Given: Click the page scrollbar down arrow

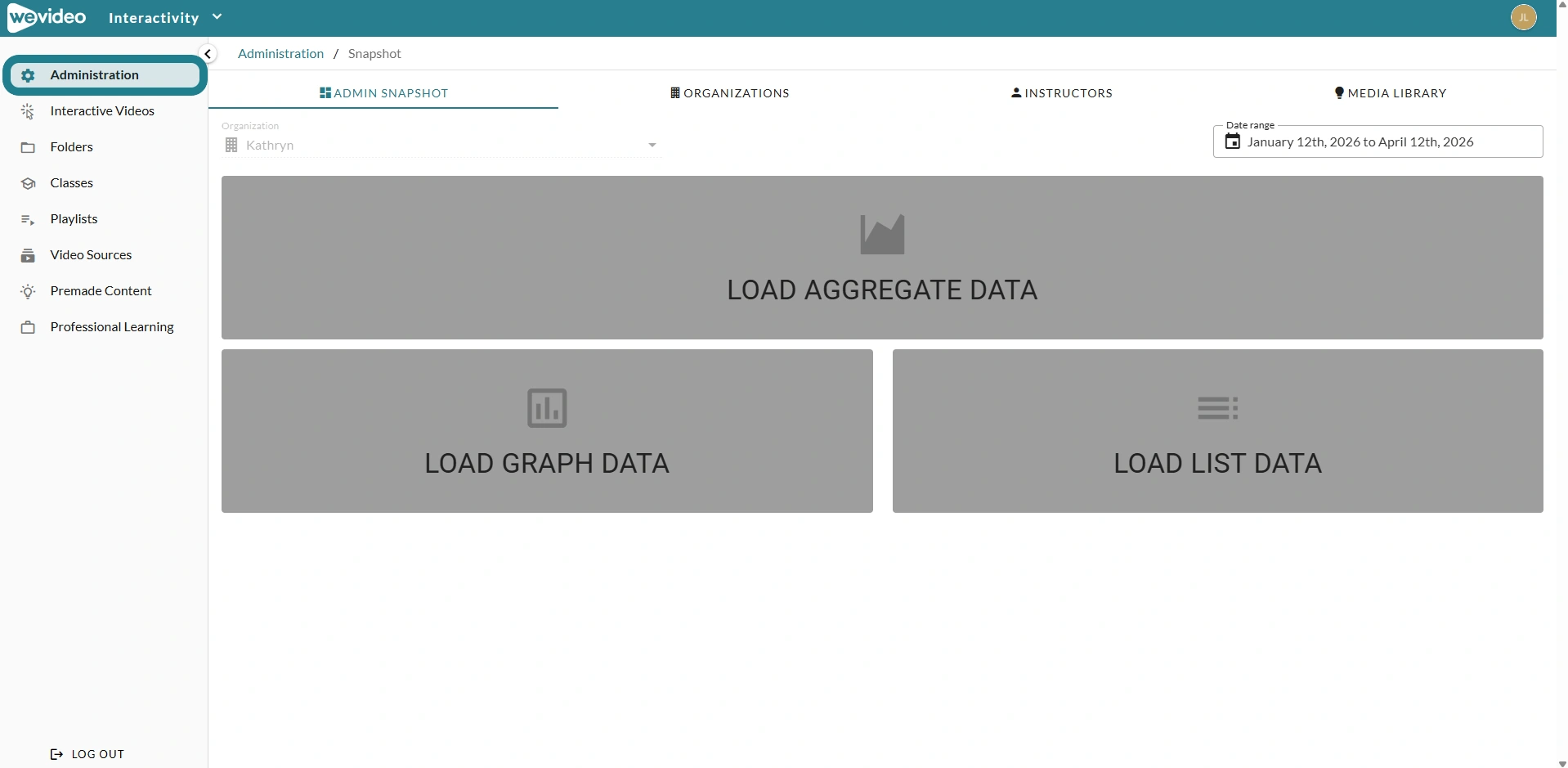Looking at the screenshot, I should tap(1562, 763).
